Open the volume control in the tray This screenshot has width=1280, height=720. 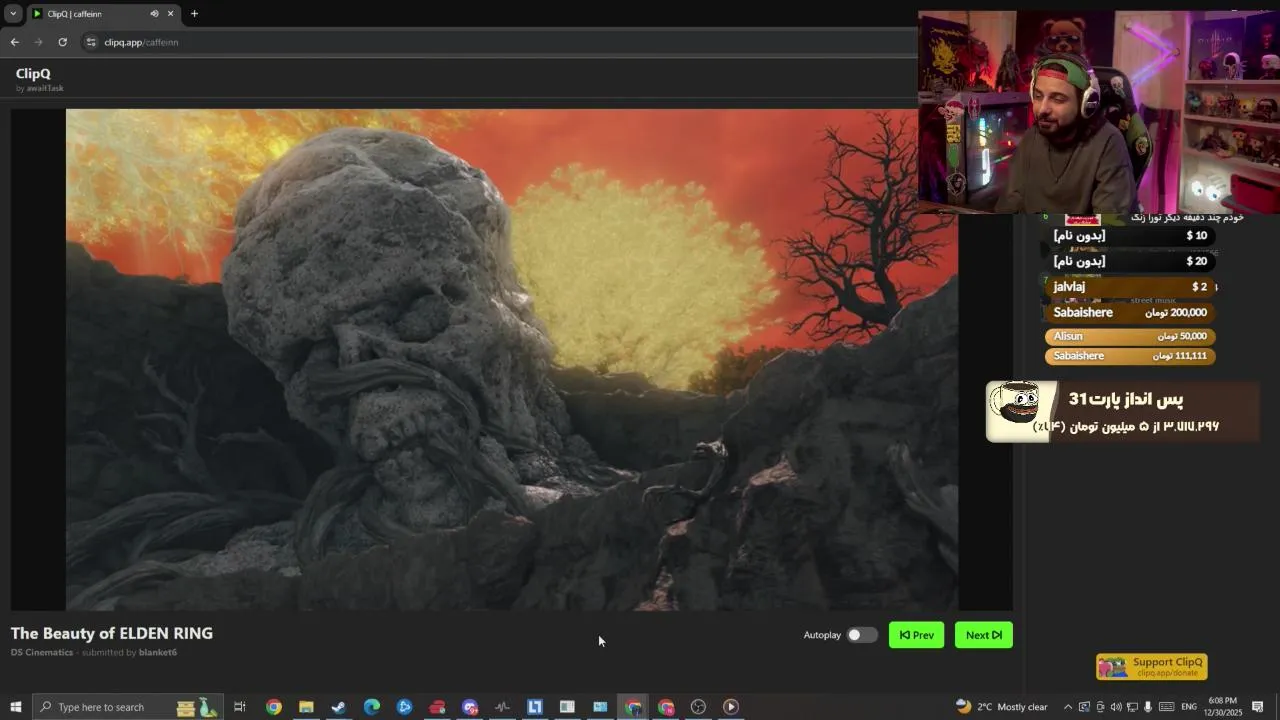[x=1116, y=707]
